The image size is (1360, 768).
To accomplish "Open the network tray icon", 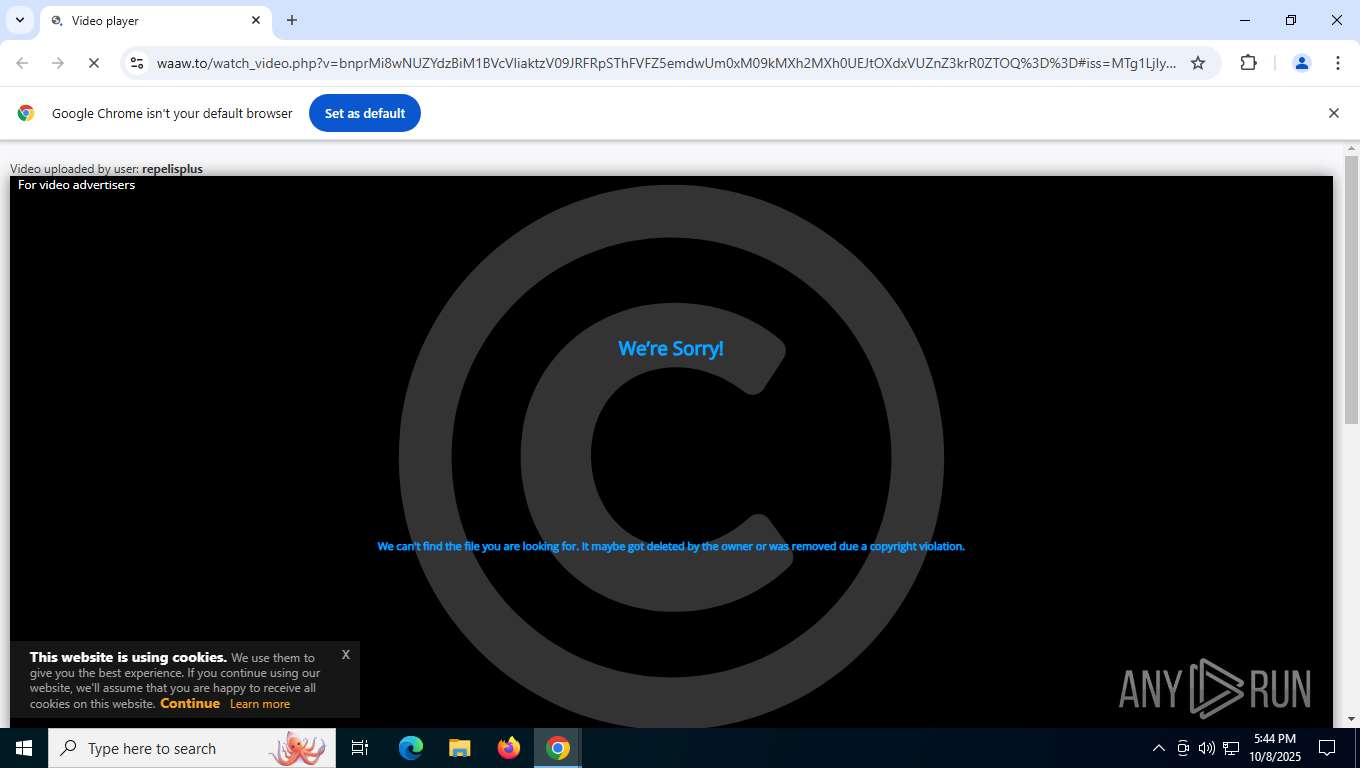I will (1231, 748).
